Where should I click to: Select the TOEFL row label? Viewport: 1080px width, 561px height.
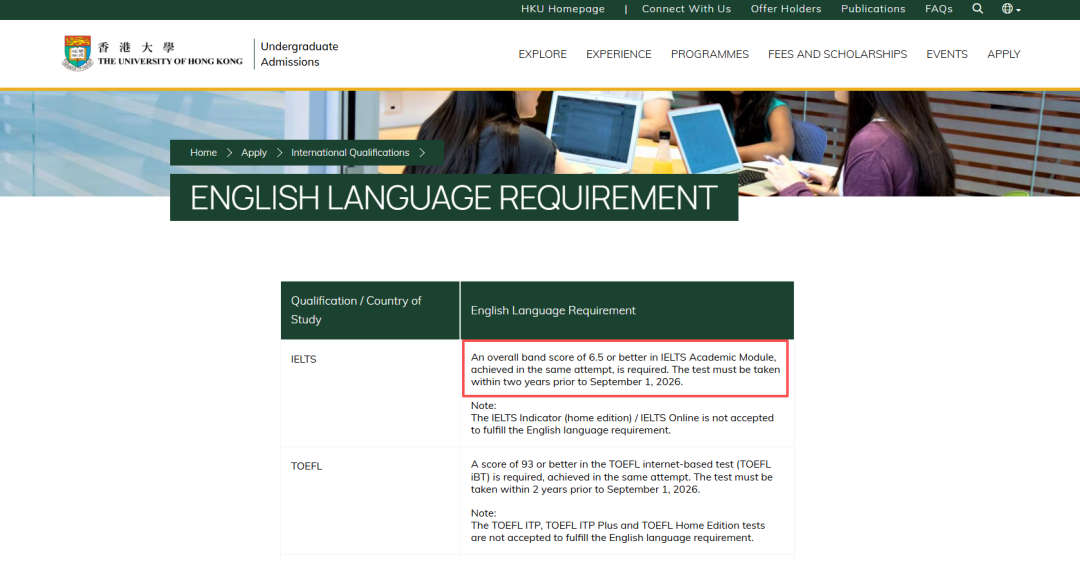307,466
